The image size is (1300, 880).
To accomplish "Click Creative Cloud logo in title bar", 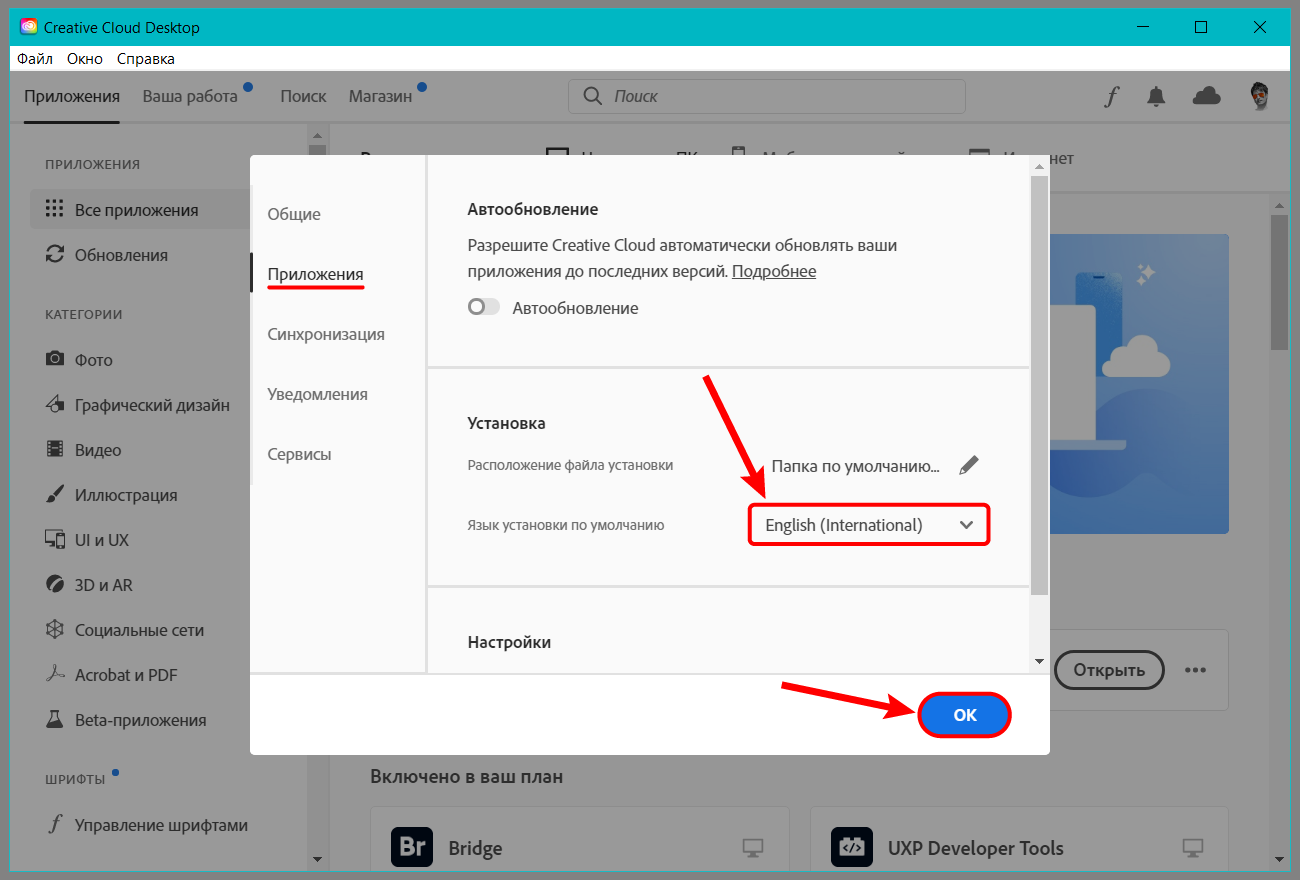I will tap(29, 27).
